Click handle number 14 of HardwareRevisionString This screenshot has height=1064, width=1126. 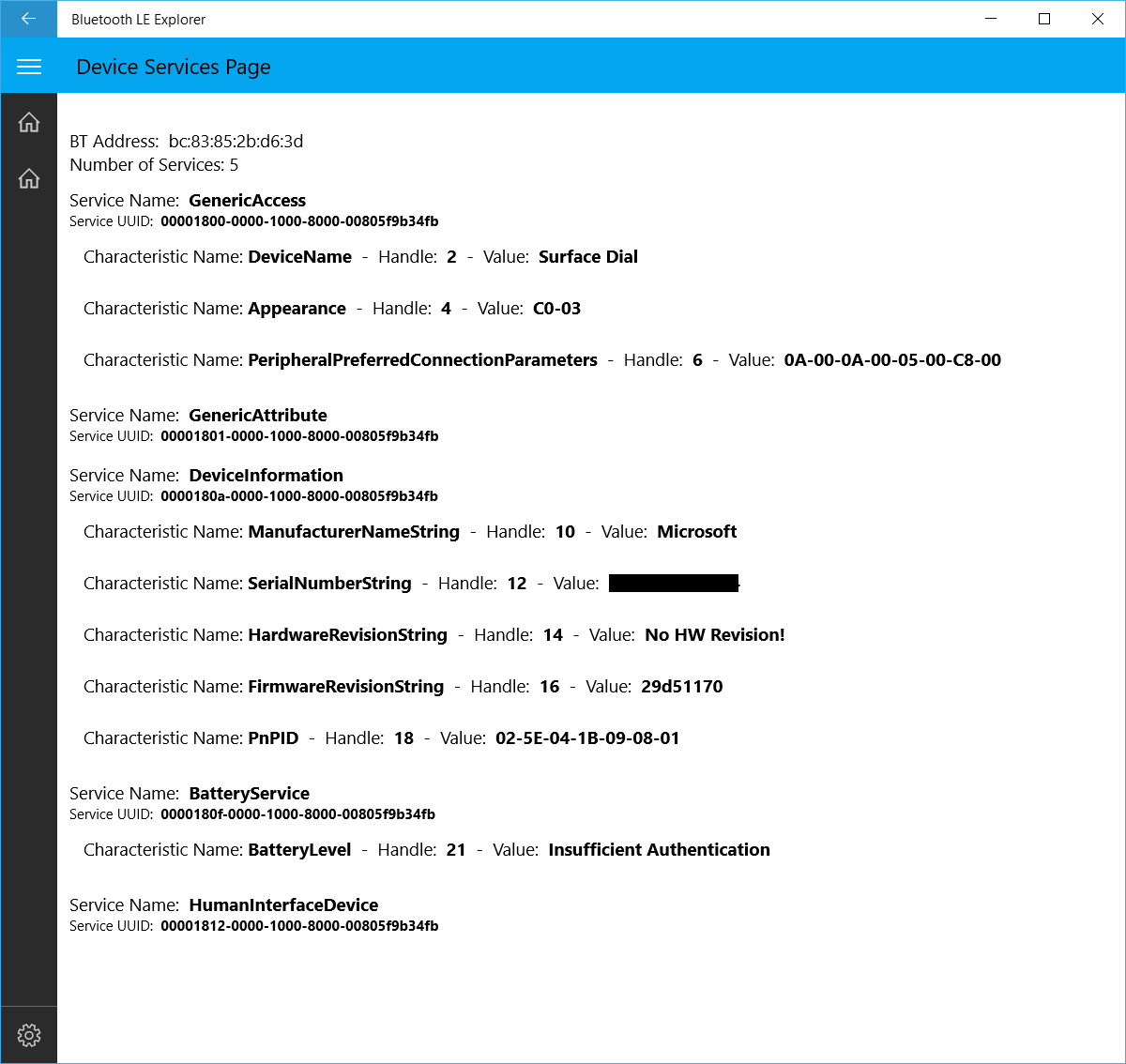pyautogui.click(x=553, y=635)
